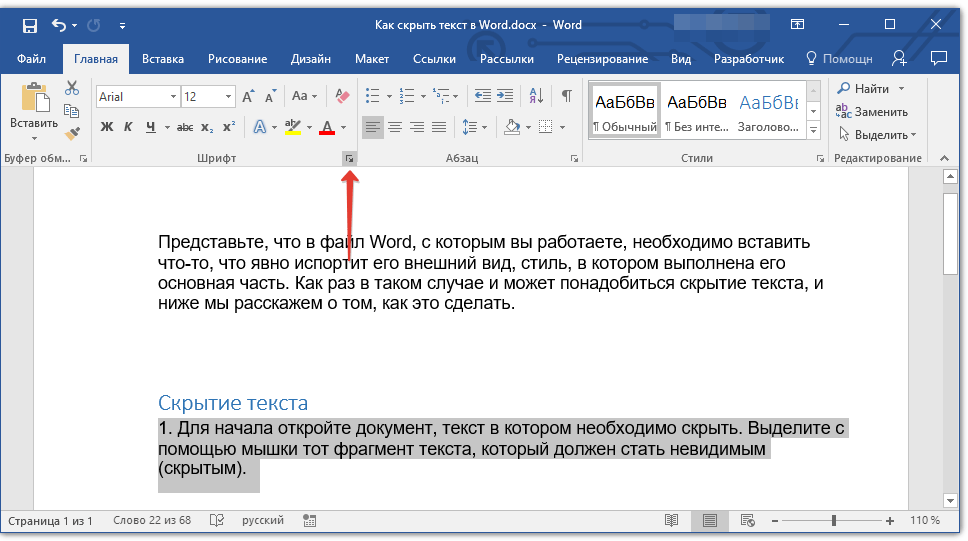Image resolution: width=968 pixels, height=541 pixels.
Task: Center-align the selected text
Action: pos(395,127)
